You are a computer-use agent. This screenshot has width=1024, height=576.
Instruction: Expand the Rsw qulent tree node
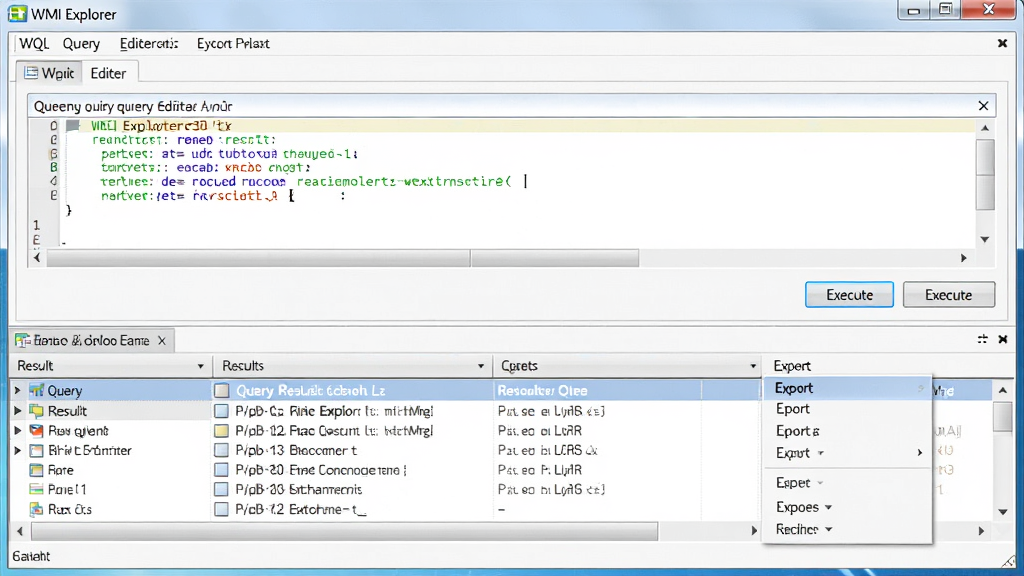18,430
